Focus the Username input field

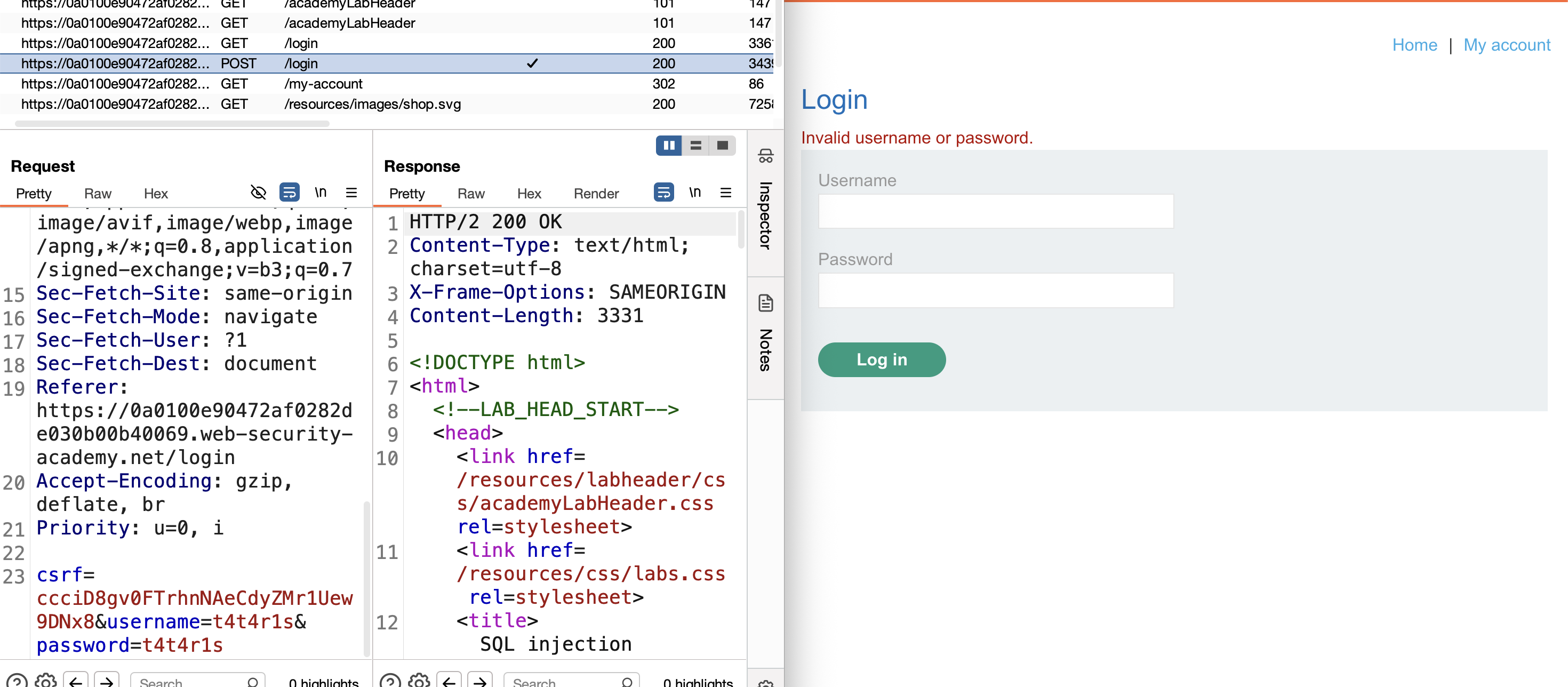tap(995, 211)
